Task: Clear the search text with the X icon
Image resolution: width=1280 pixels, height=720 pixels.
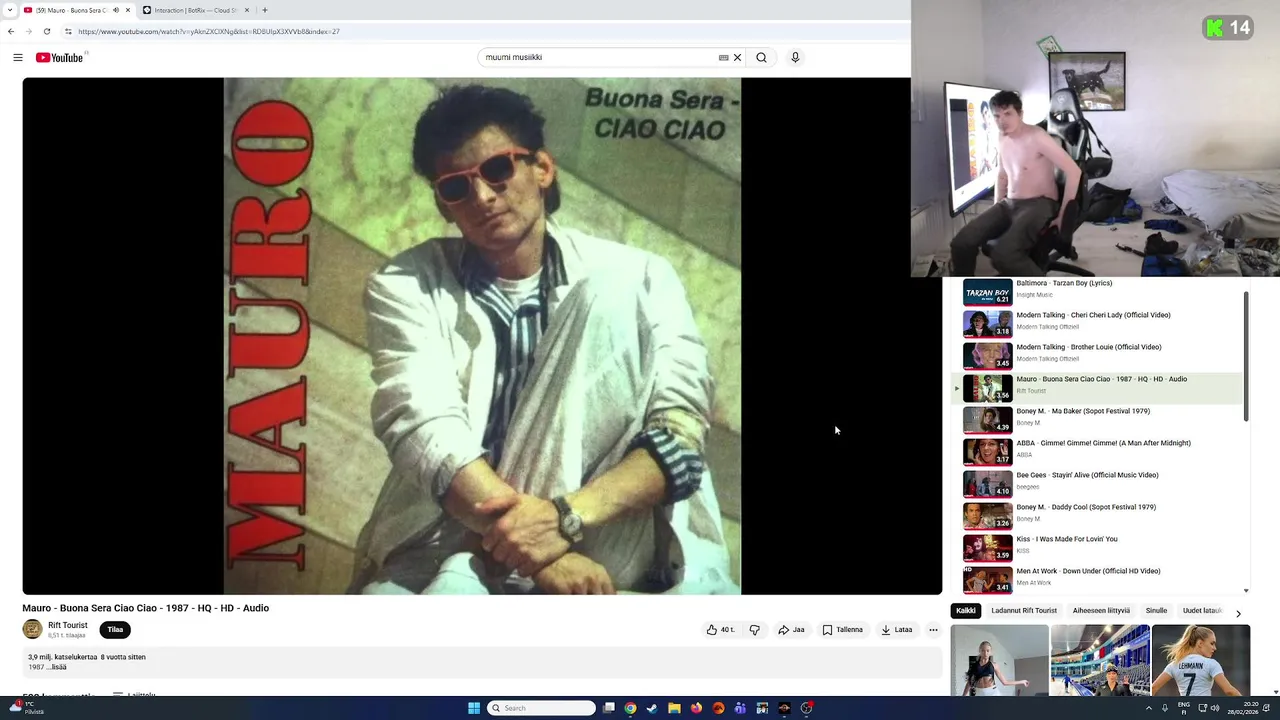Action: tap(738, 57)
